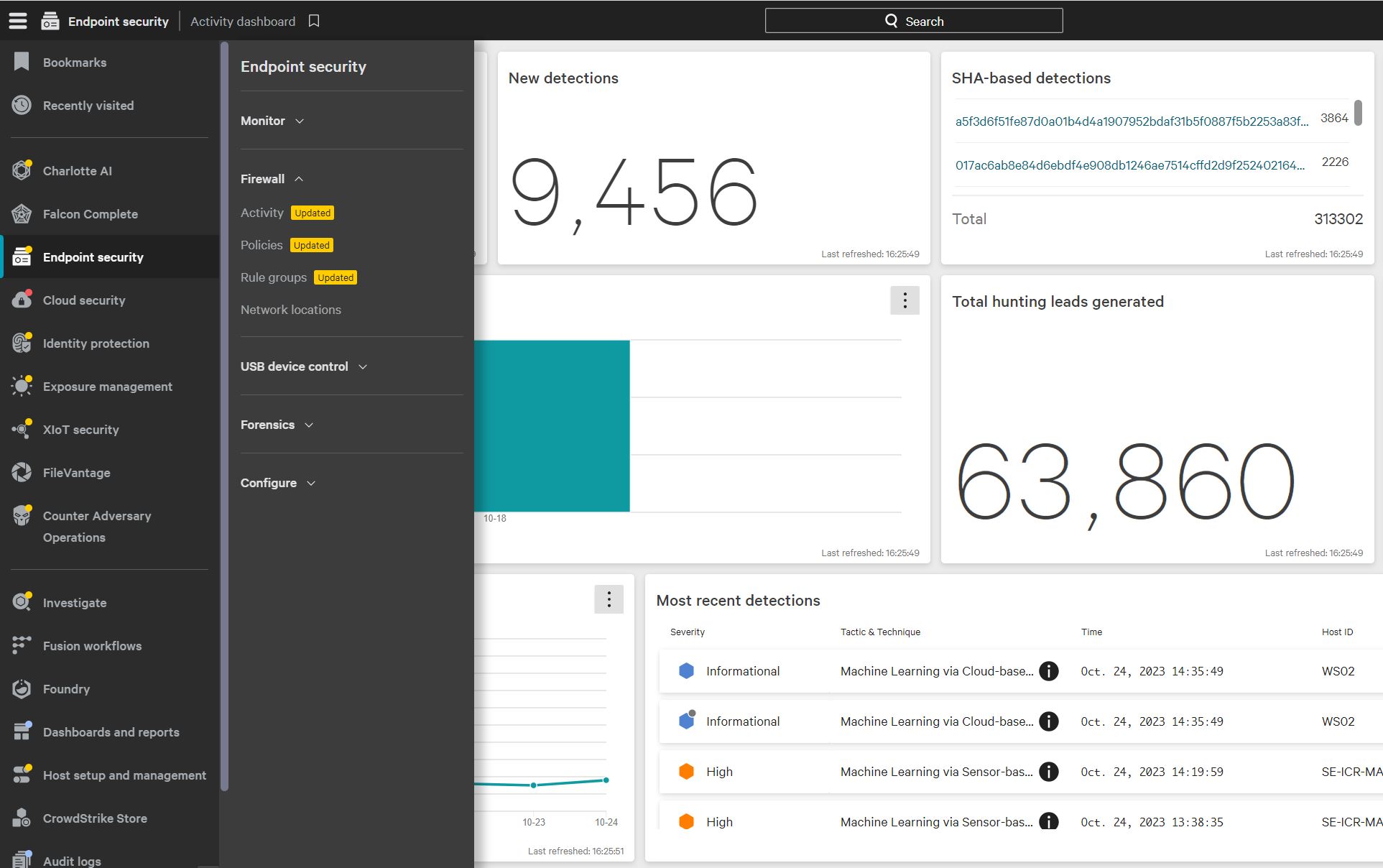This screenshot has width=1383, height=868.
Task: Click Endpoint security in the top bar
Action: pos(119,21)
